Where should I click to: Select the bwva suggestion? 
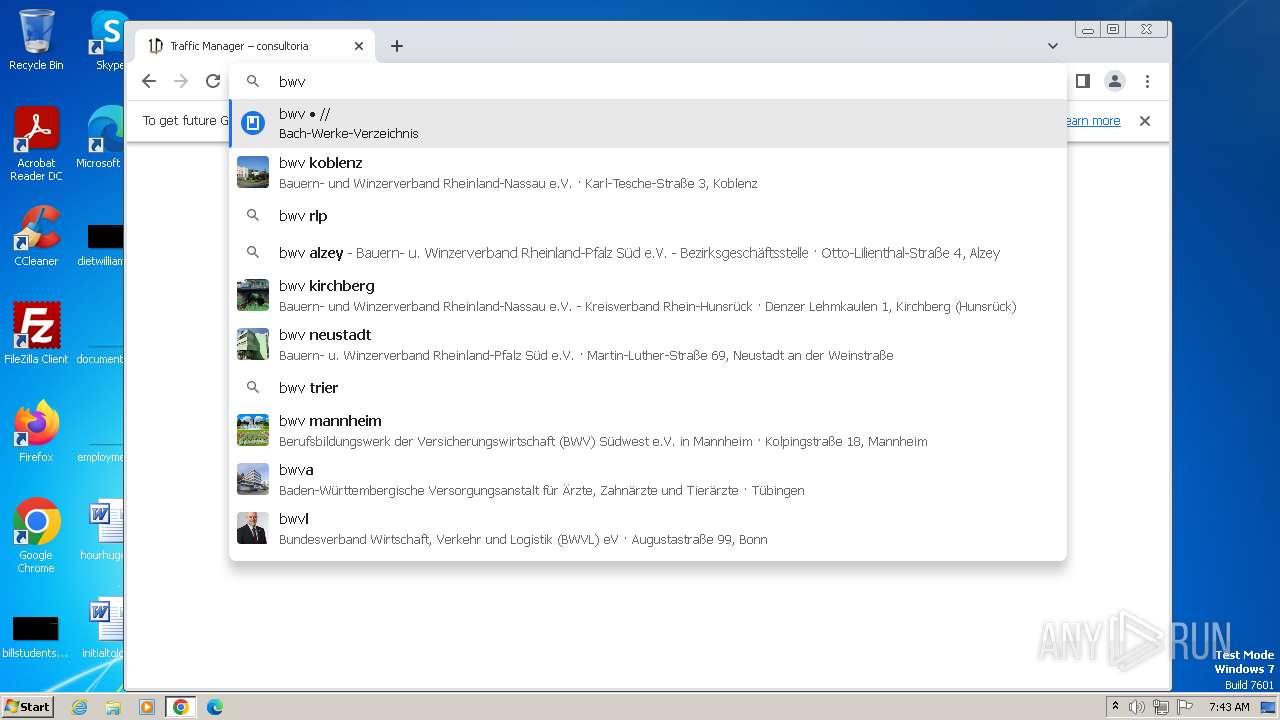[648, 479]
